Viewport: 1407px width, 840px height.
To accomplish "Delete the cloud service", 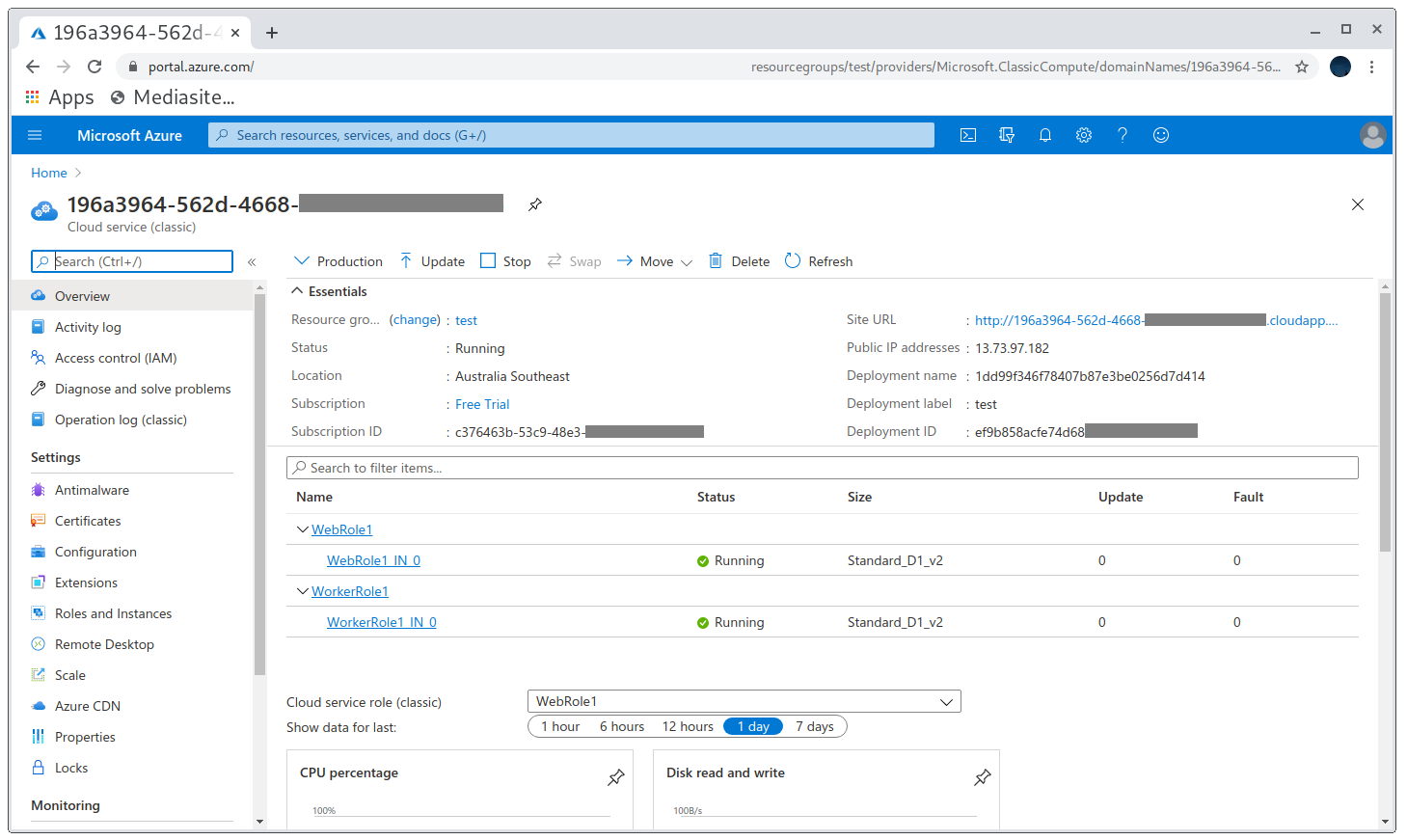I will (x=740, y=261).
